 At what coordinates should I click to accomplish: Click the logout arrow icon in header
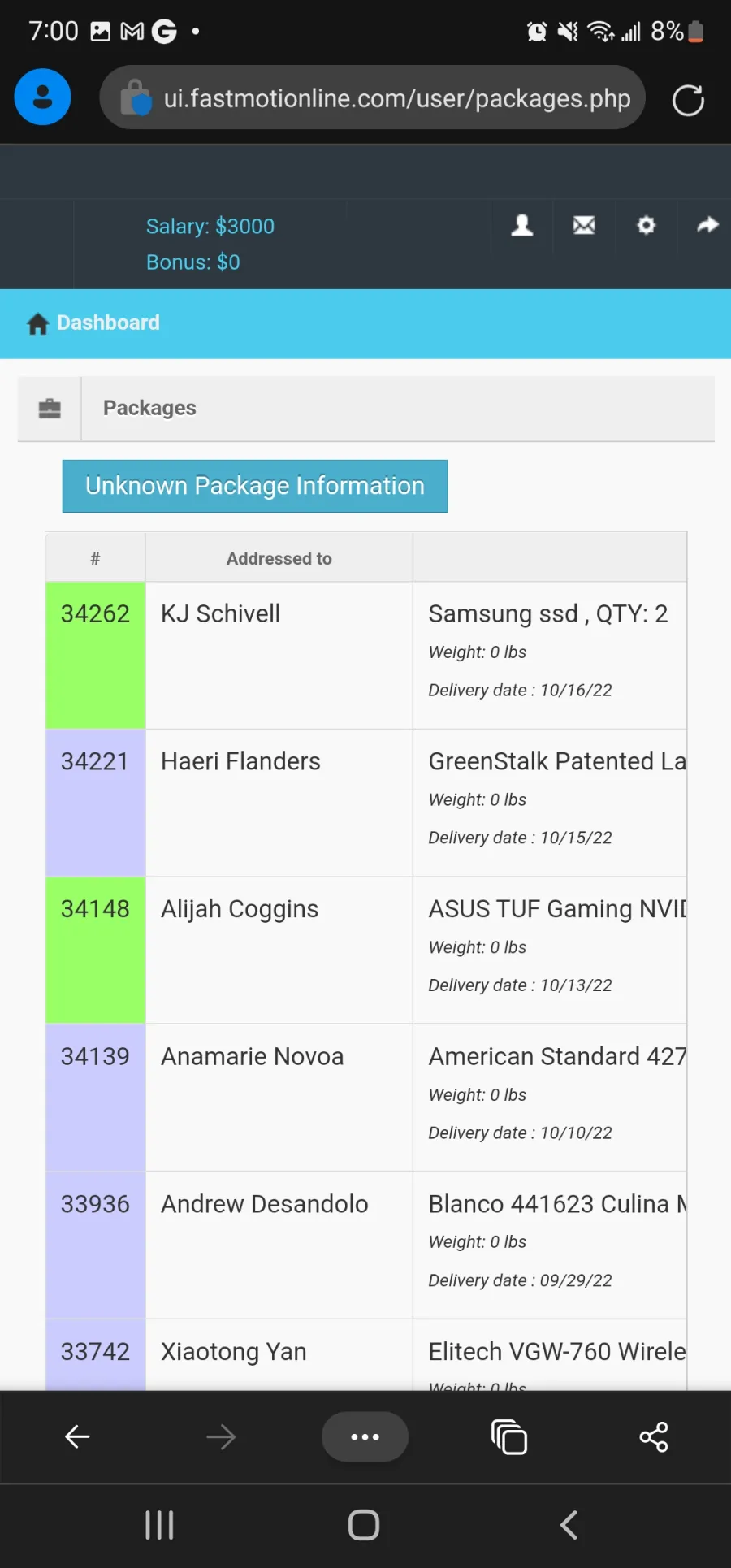[707, 225]
